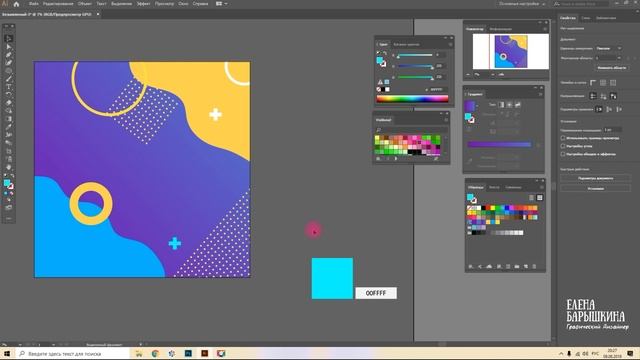This screenshot has width=640, height=360.
Task: Open Swatch Libraries menu icon
Action: tap(471, 267)
